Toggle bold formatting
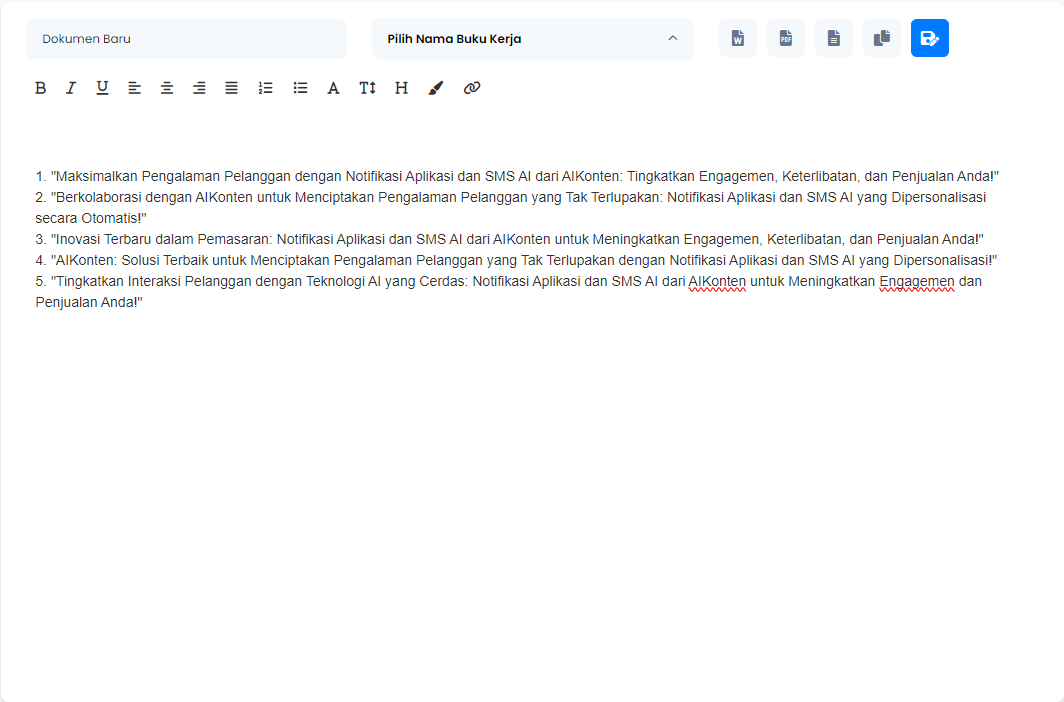 (41, 88)
